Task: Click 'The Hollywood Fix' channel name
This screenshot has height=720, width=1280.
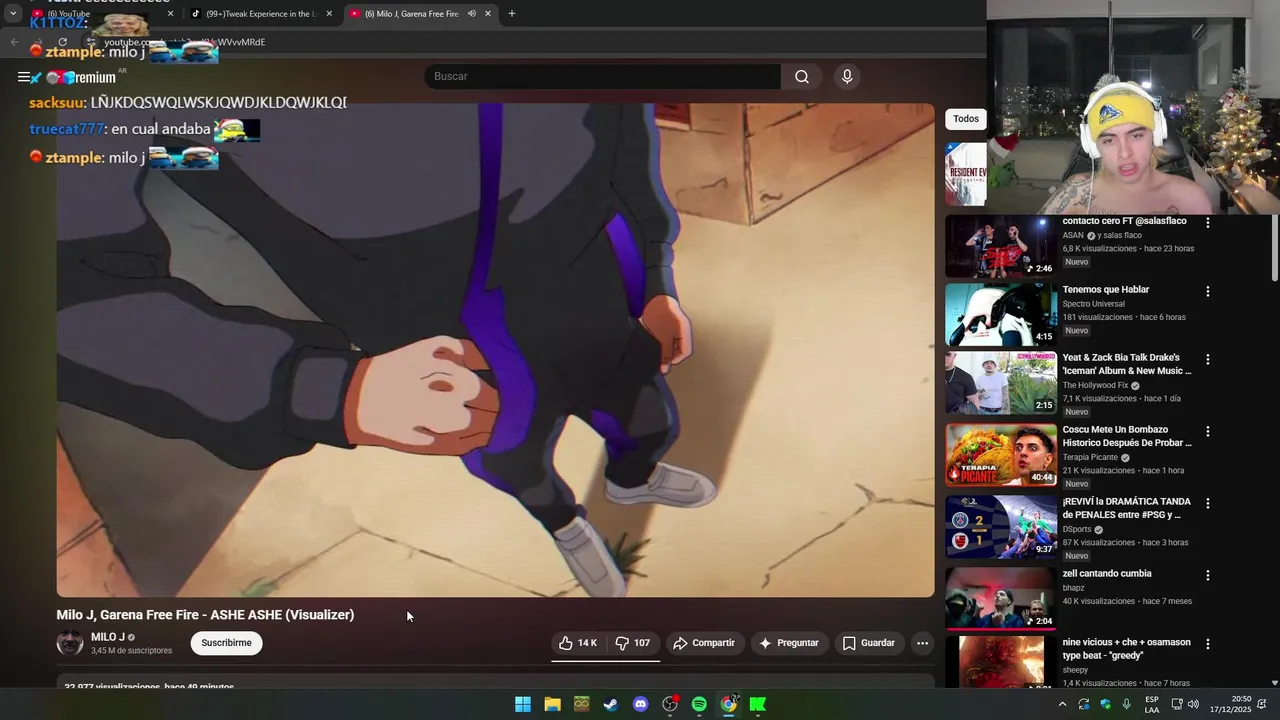Action: (x=1095, y=386)
